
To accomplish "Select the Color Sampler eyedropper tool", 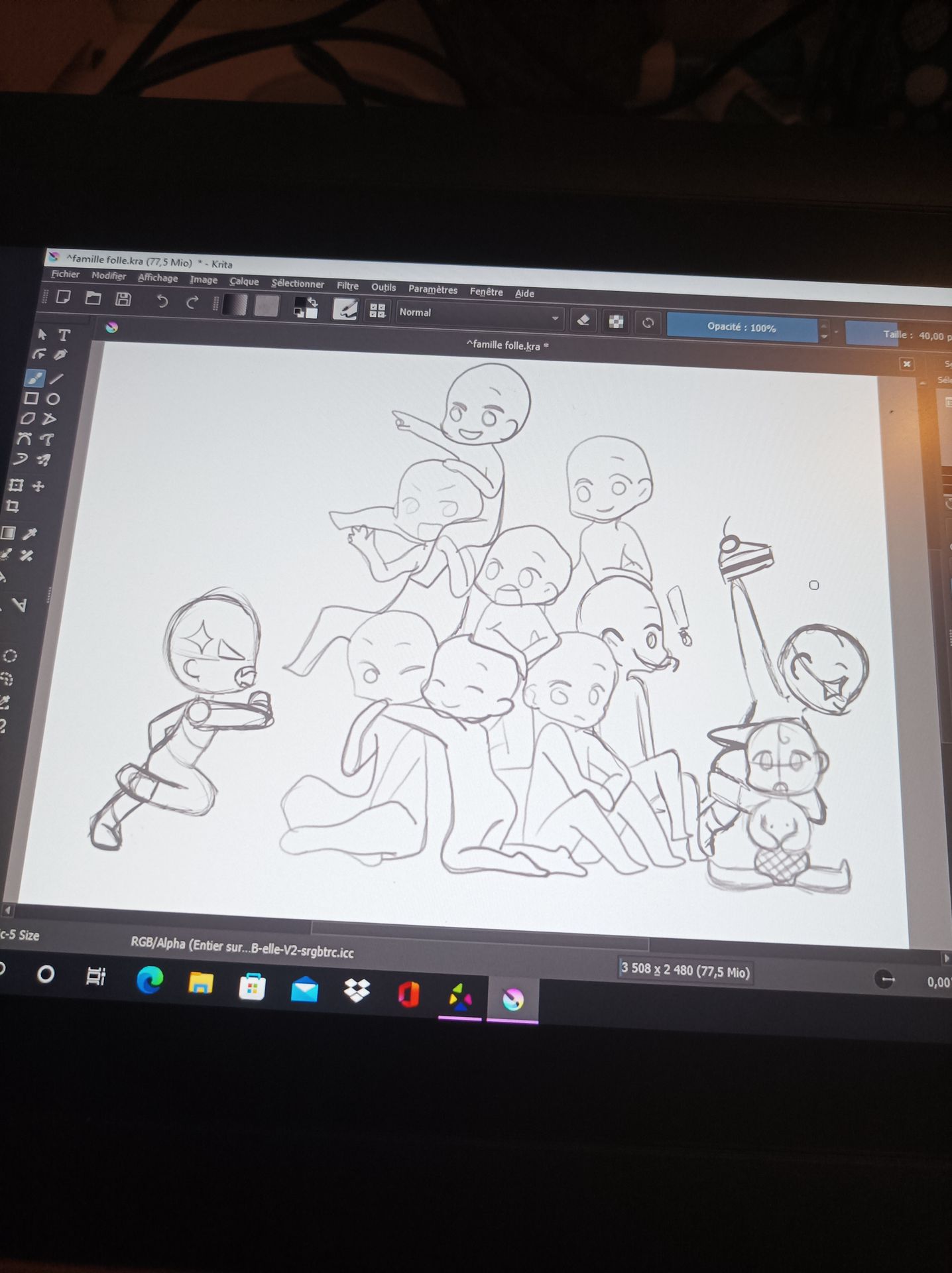I will [30, 534].
